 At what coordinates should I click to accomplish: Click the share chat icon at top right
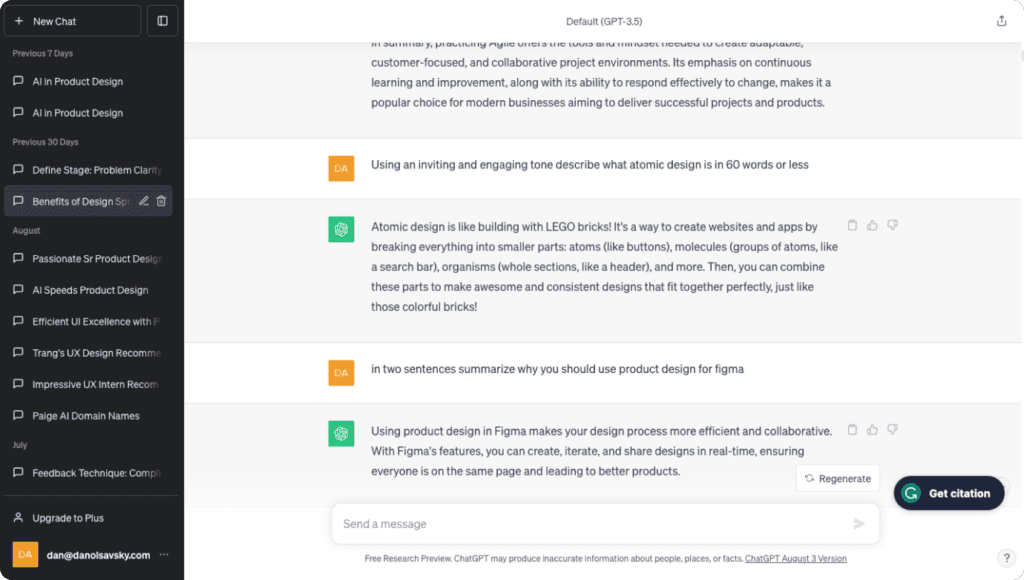tap(1001, 21)
